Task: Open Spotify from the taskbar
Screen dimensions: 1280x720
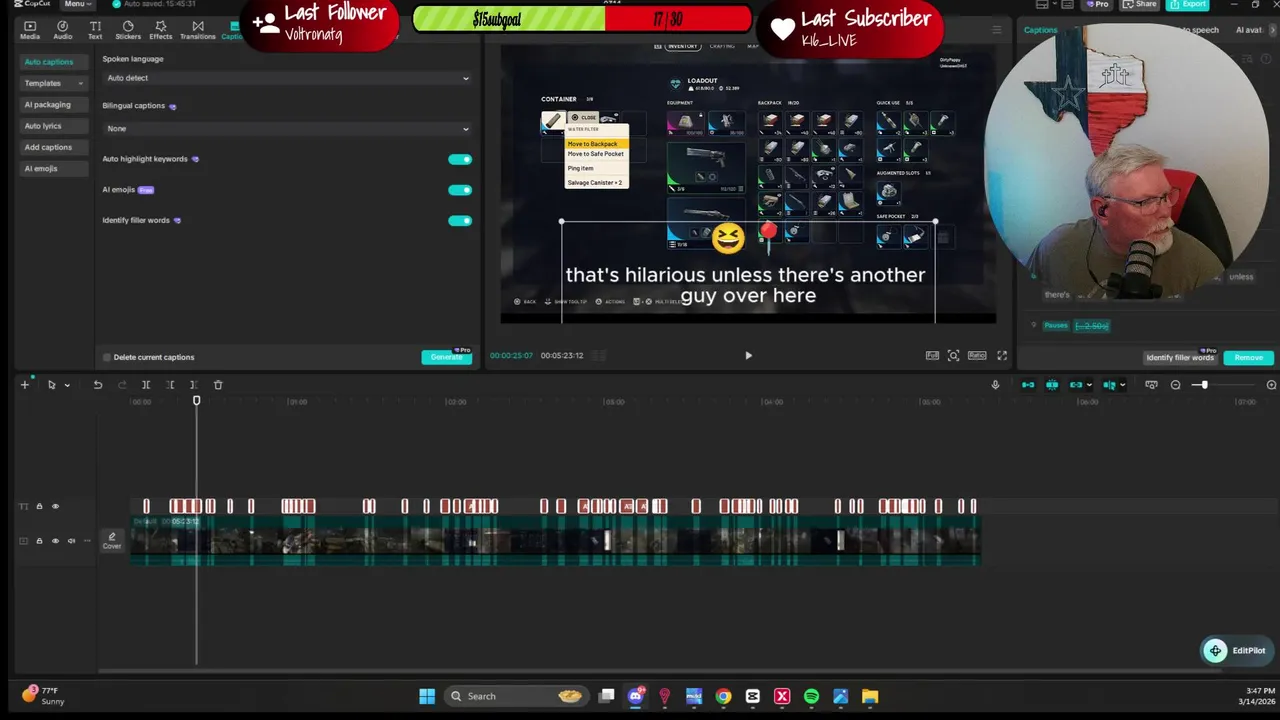Action: [811, 696]
